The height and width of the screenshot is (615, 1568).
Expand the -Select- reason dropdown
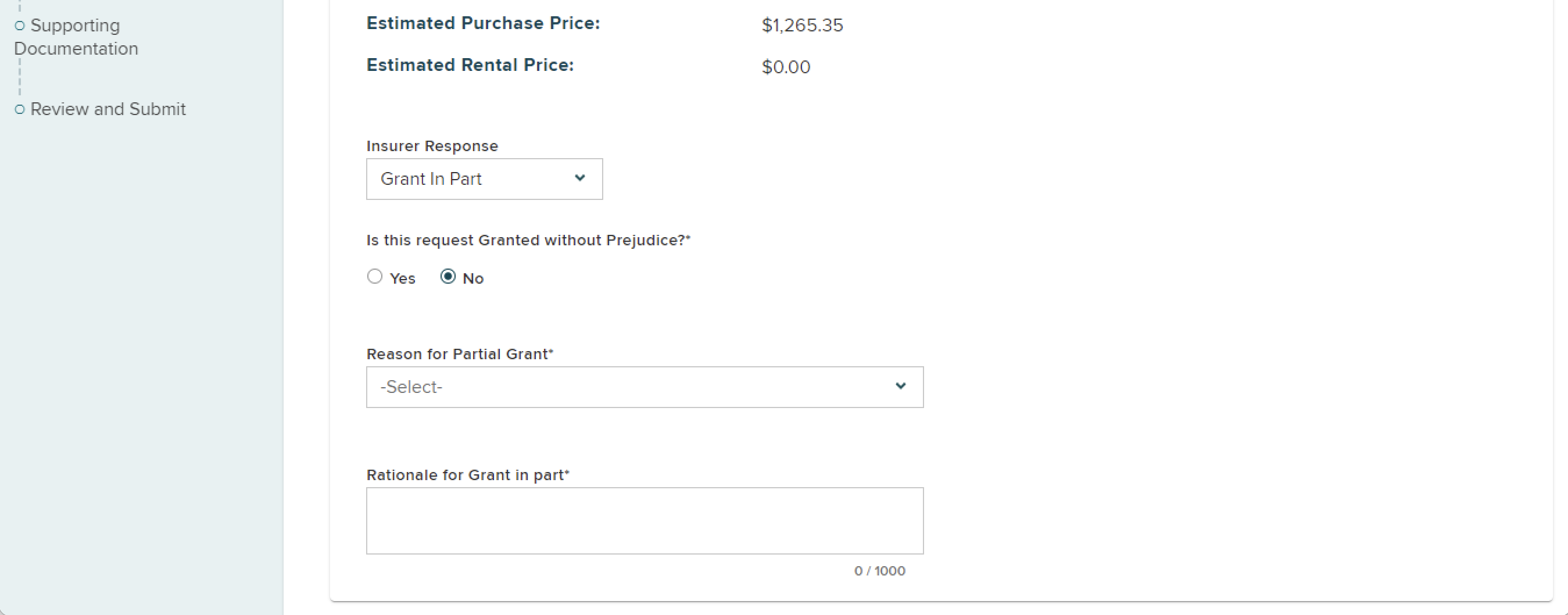pyautogui.click(x=644, y=387)
